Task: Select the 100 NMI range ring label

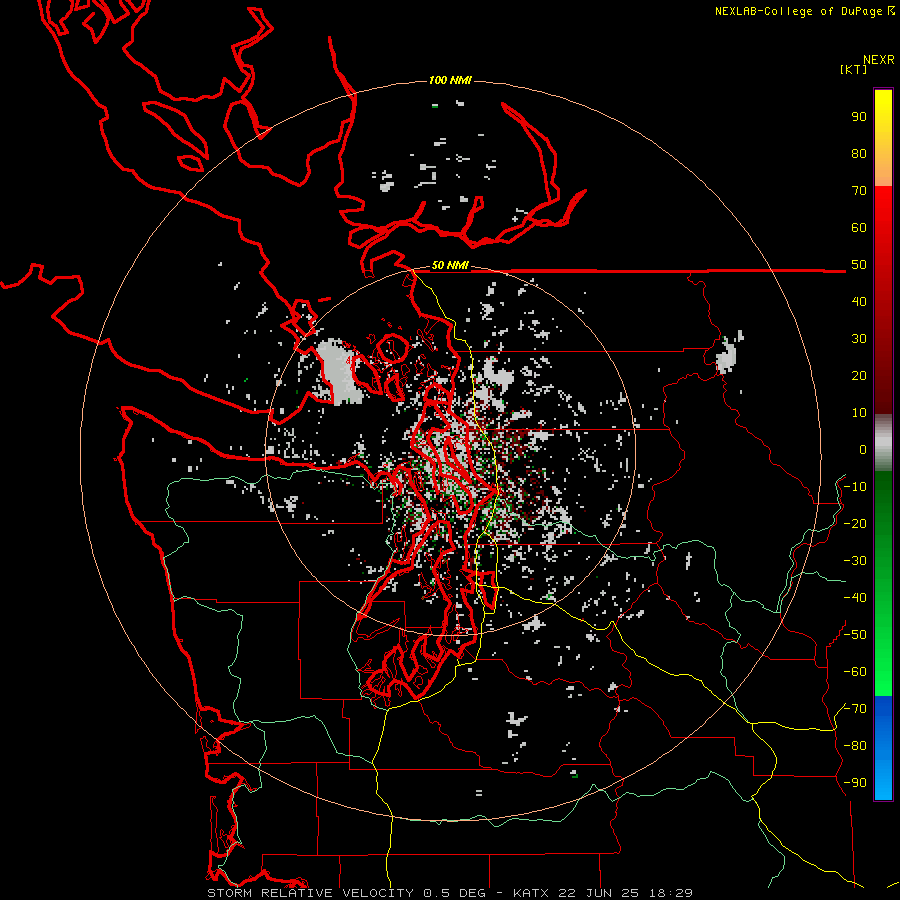Action: click(450, 80)
